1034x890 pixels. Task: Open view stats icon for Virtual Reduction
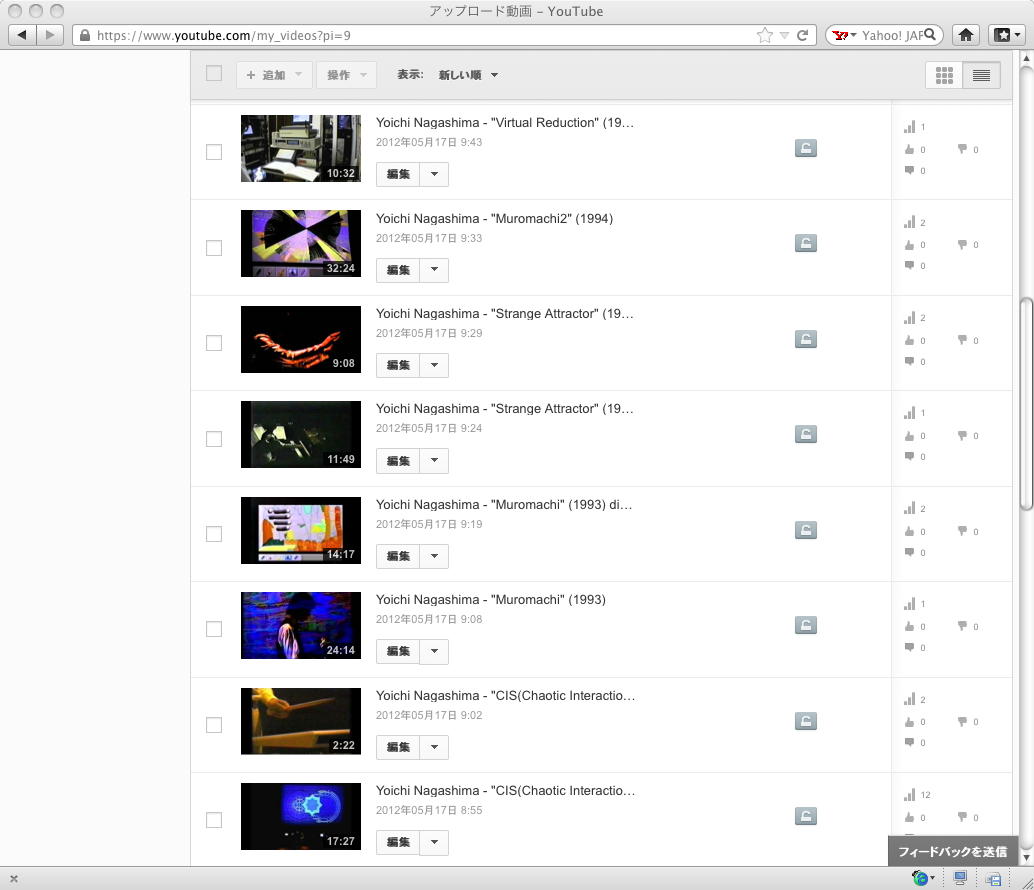(x=909, y=127)
